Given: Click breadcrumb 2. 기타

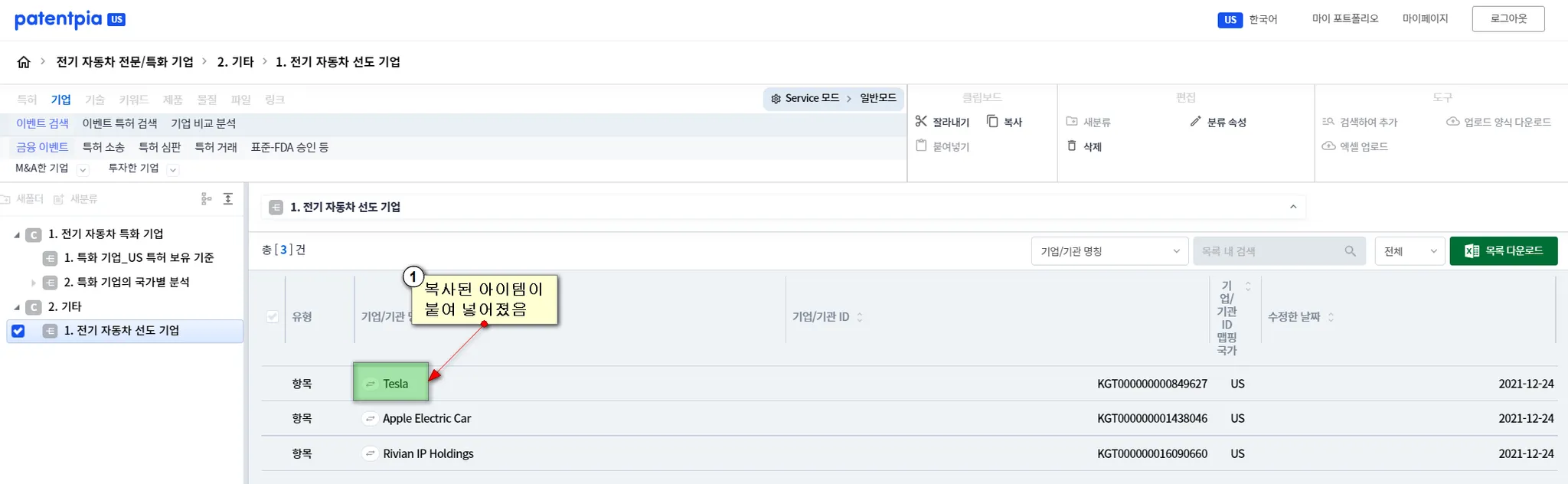Looking at the screenshot, I should (236, 62).
